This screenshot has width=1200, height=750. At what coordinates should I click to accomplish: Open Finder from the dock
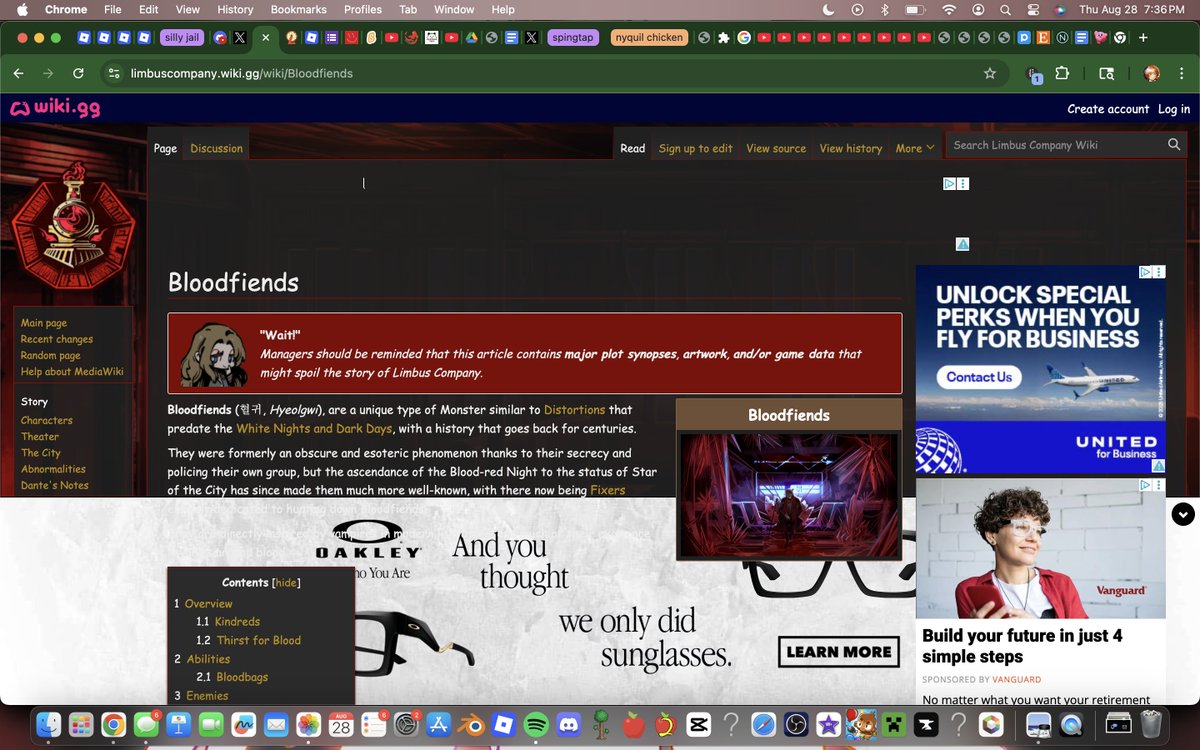click(x=50, y=723)
